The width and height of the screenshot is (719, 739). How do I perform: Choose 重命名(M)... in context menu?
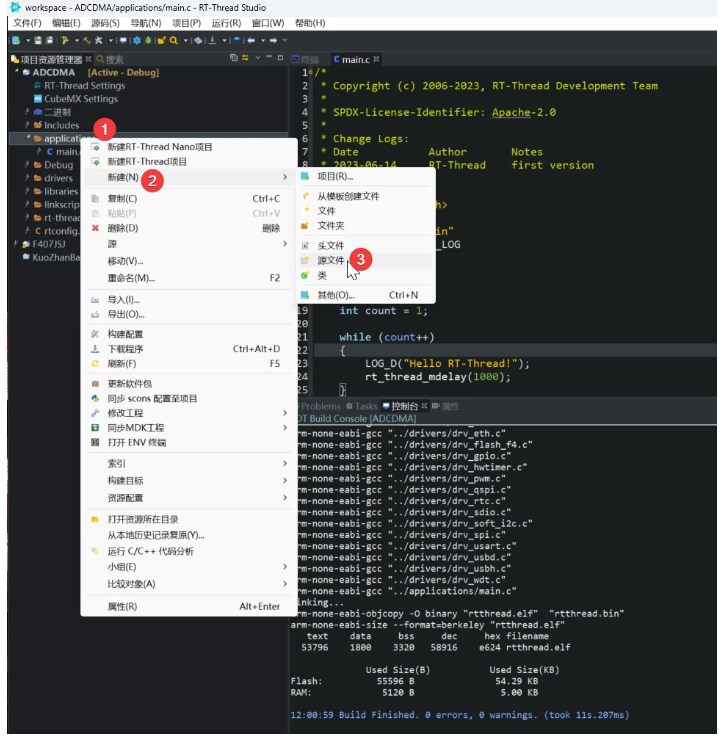tap(188, 278)
